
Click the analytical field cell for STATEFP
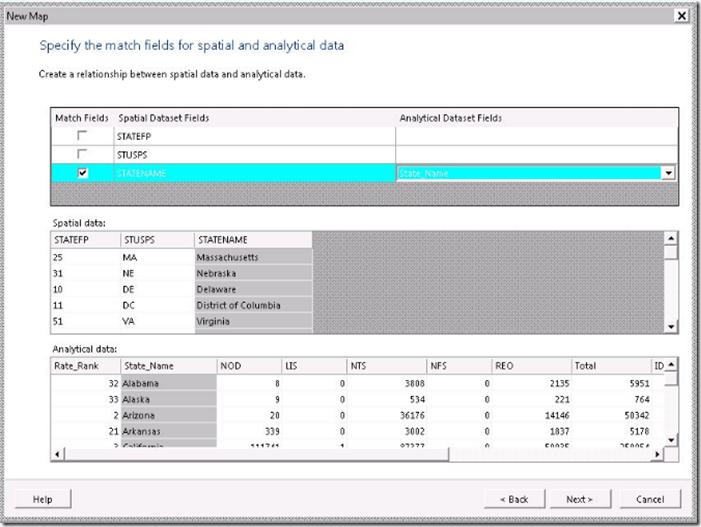[536, 136]
